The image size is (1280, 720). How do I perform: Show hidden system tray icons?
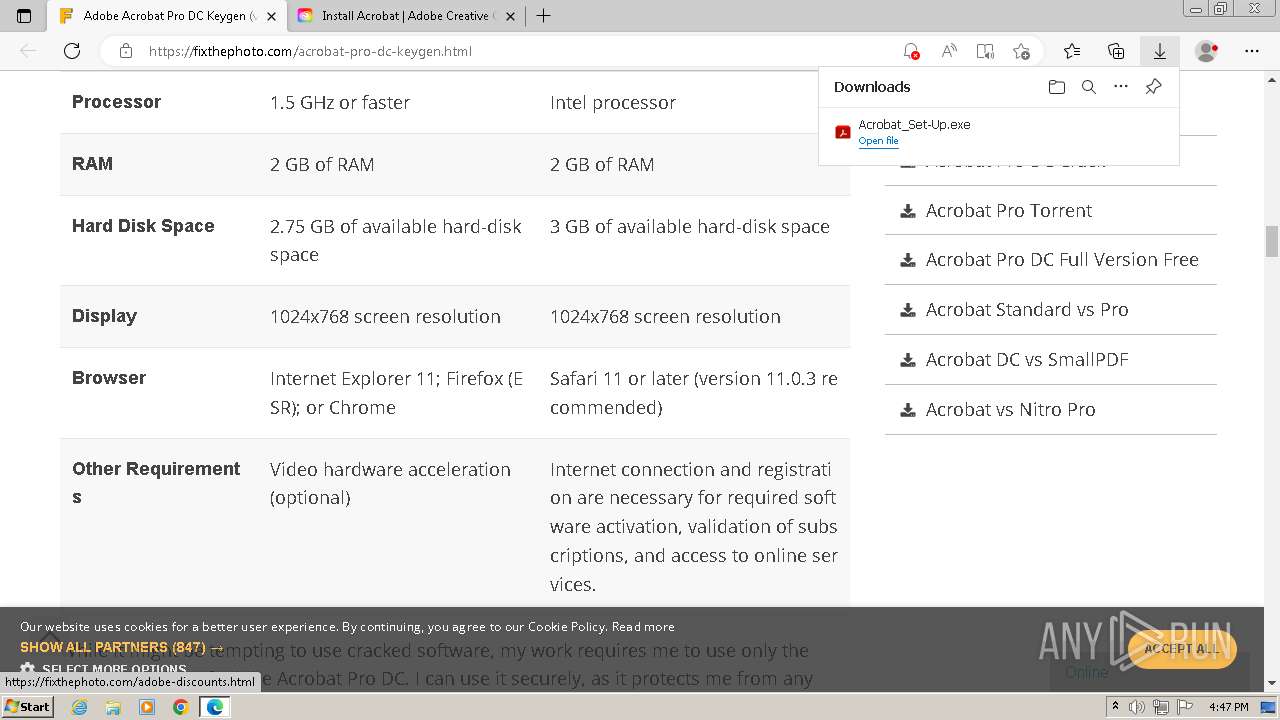point(1116,707)
